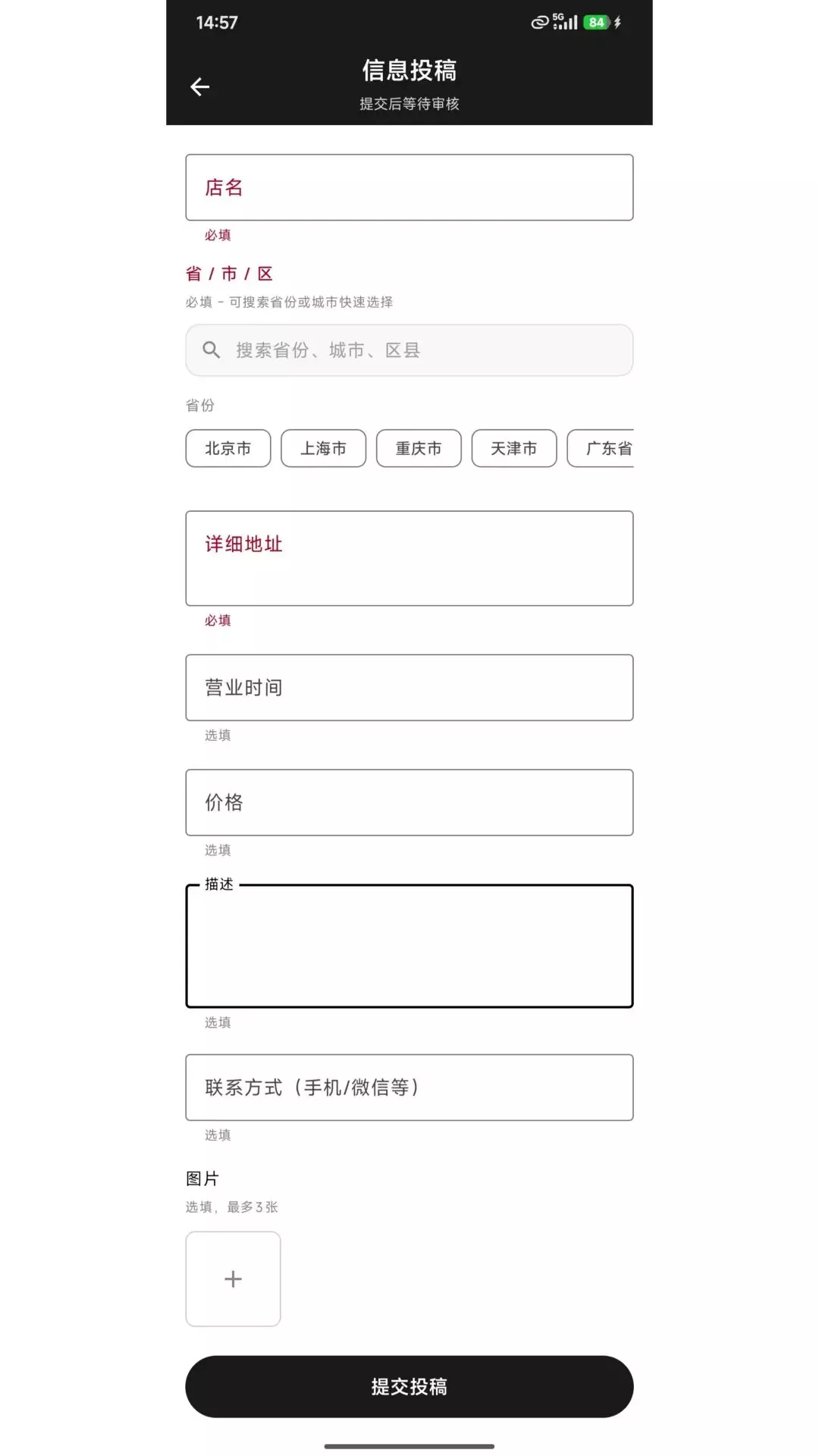
Task: Tap the 价格 price input field
Action: coord(409,802)
